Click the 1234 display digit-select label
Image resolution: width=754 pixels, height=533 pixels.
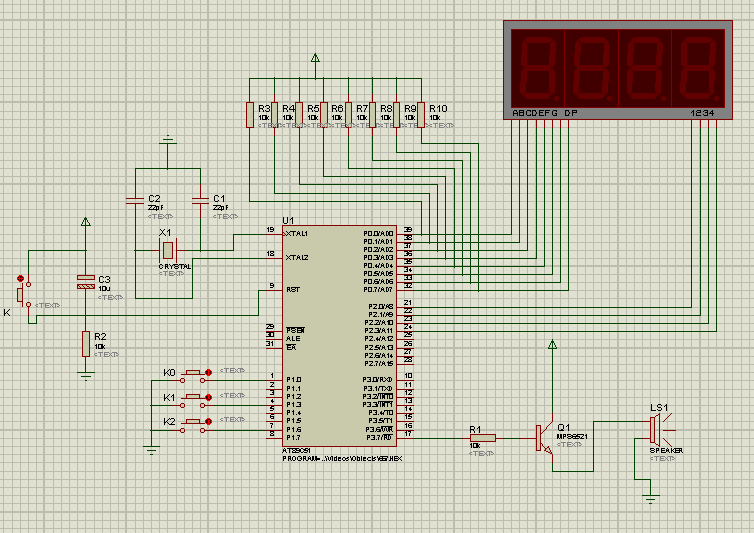703,113
